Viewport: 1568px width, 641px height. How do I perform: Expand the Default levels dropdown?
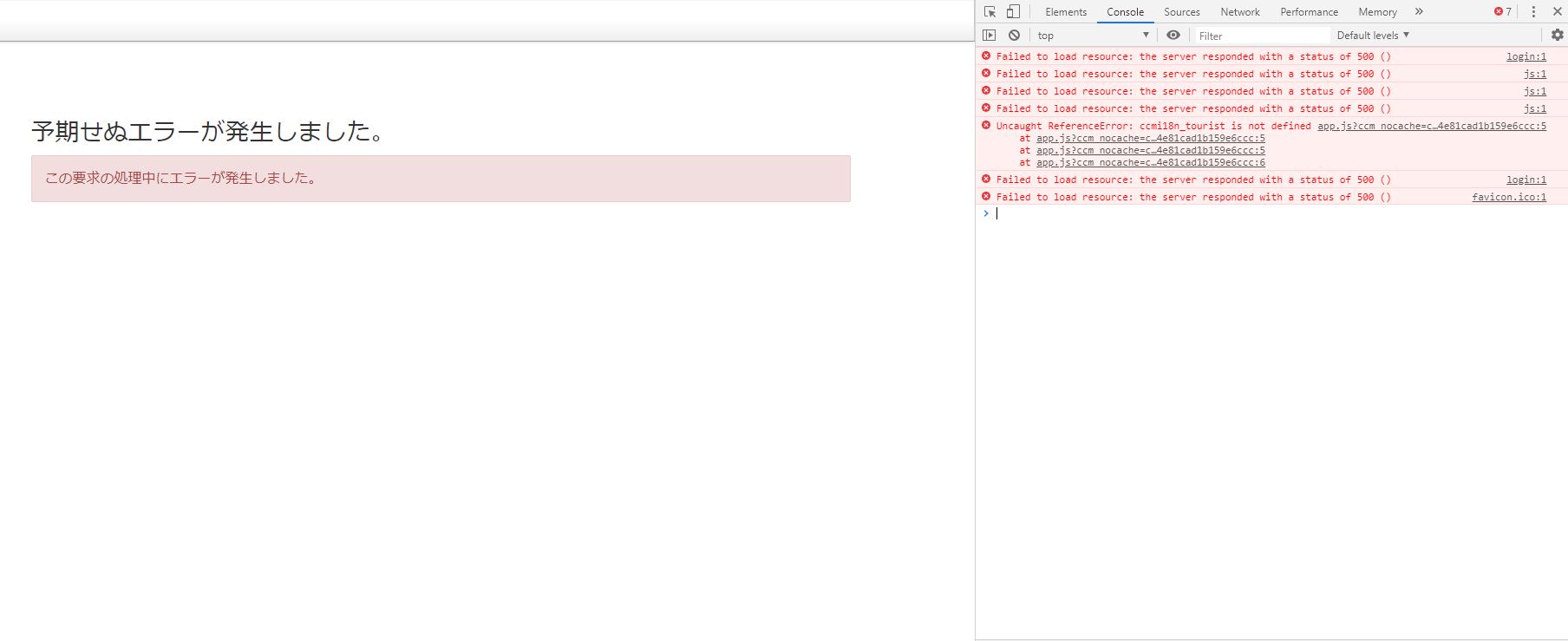click(x=1373, y=36)
